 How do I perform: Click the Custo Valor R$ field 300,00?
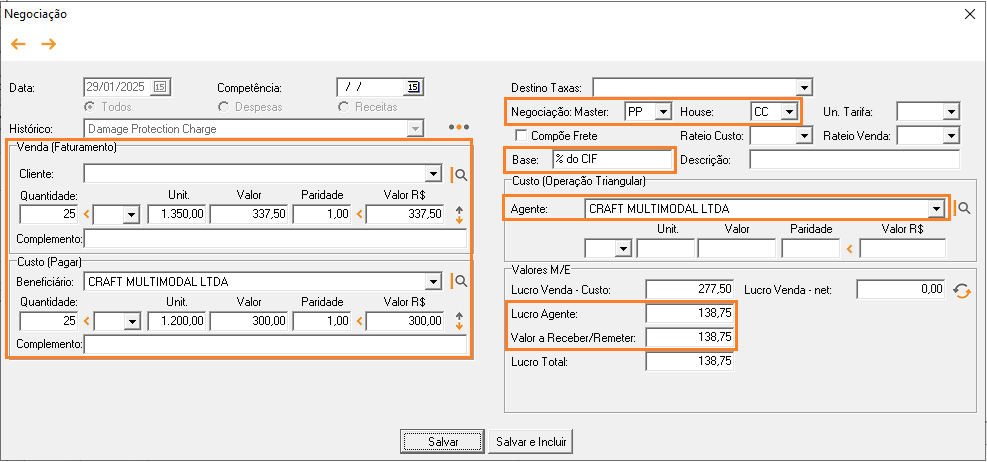[405, 322]
